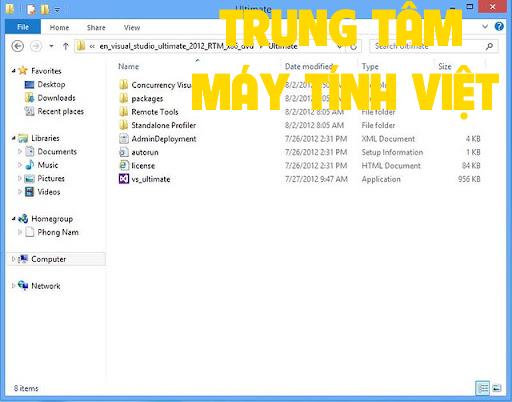Click the Forward navigation arrow
This screenshot has width=512, height=402.
pyautogui.click(x=36, y=46)
